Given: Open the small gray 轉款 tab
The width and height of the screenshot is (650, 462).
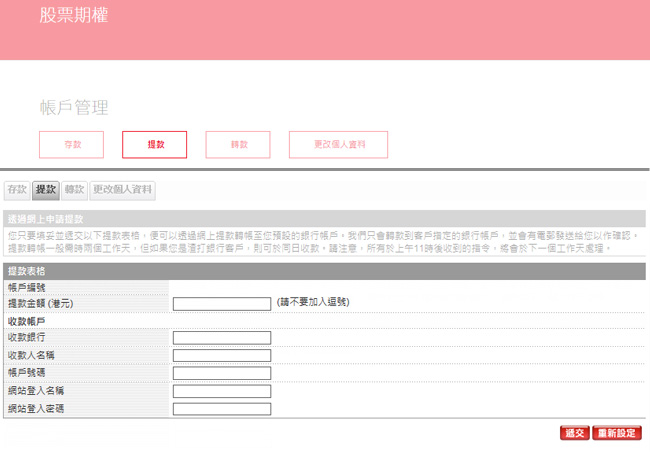Looking at the screenshot, I should click(74, 189).
